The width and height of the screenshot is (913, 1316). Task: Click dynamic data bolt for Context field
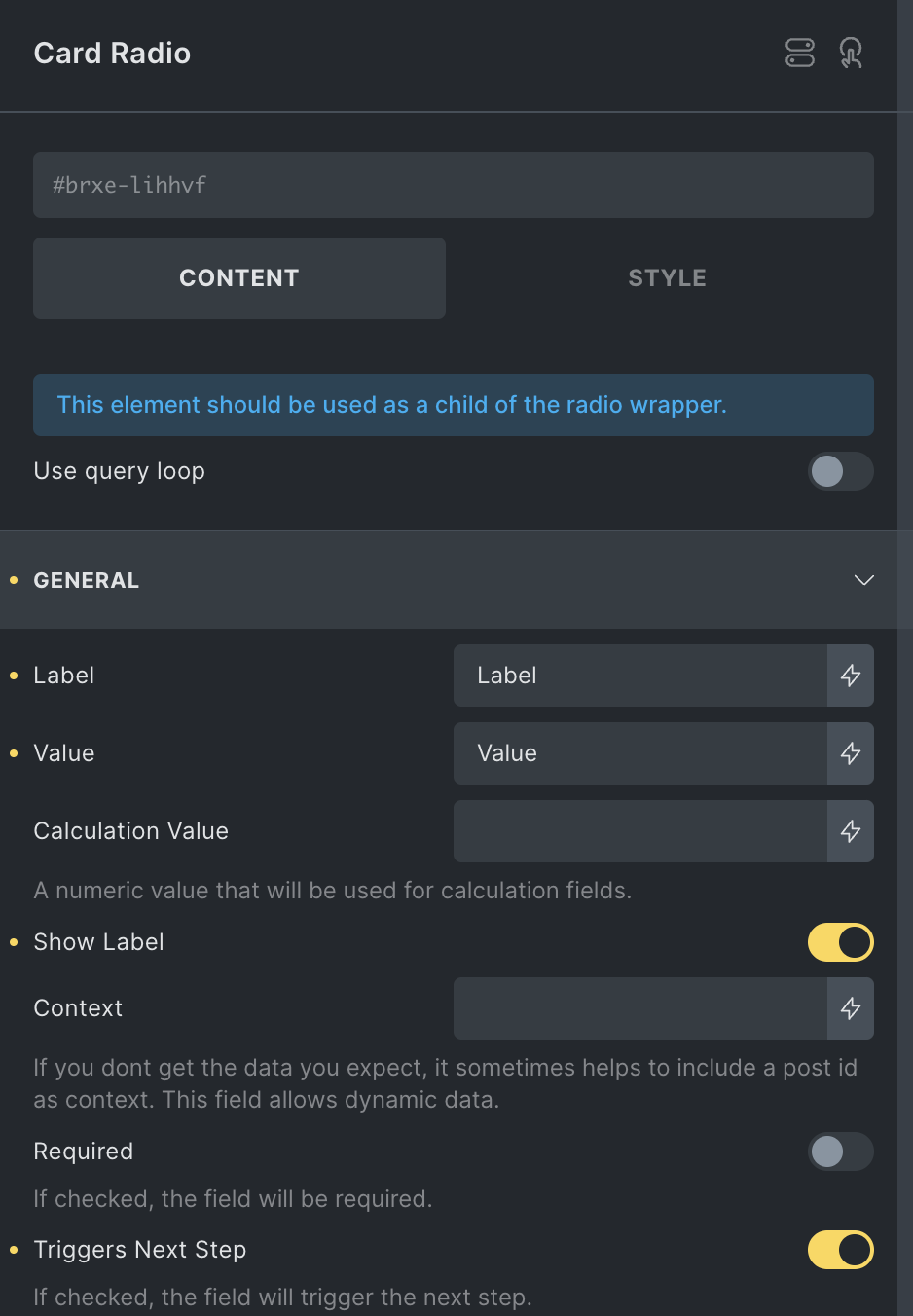851,1008
